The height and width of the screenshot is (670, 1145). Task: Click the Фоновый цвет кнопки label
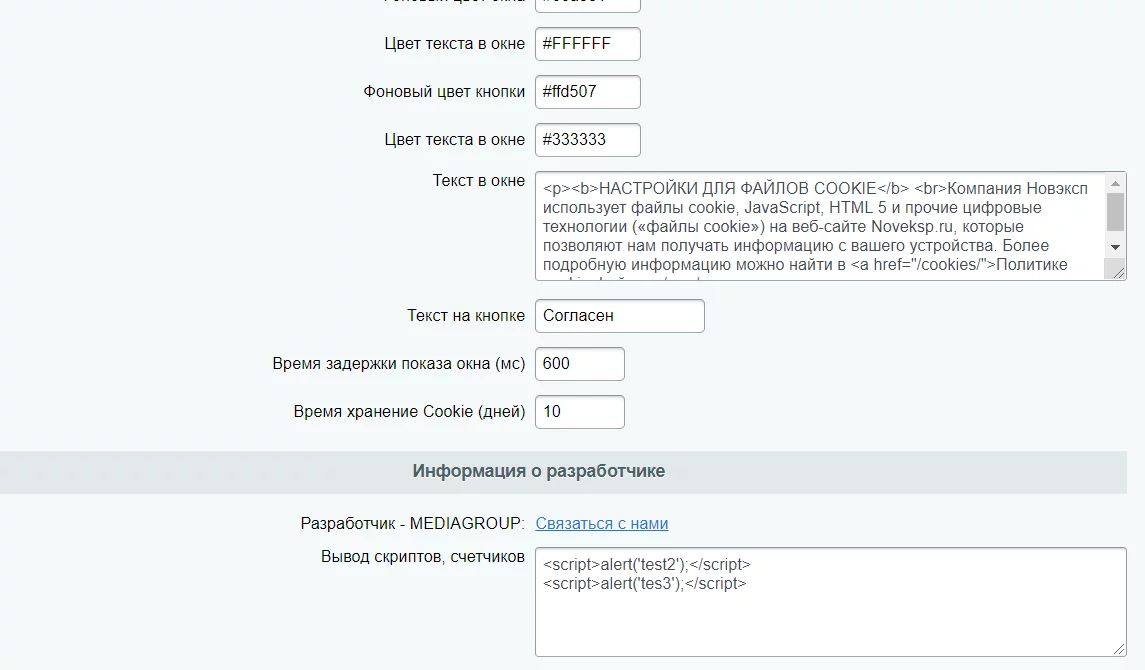(x=444, y=92)
